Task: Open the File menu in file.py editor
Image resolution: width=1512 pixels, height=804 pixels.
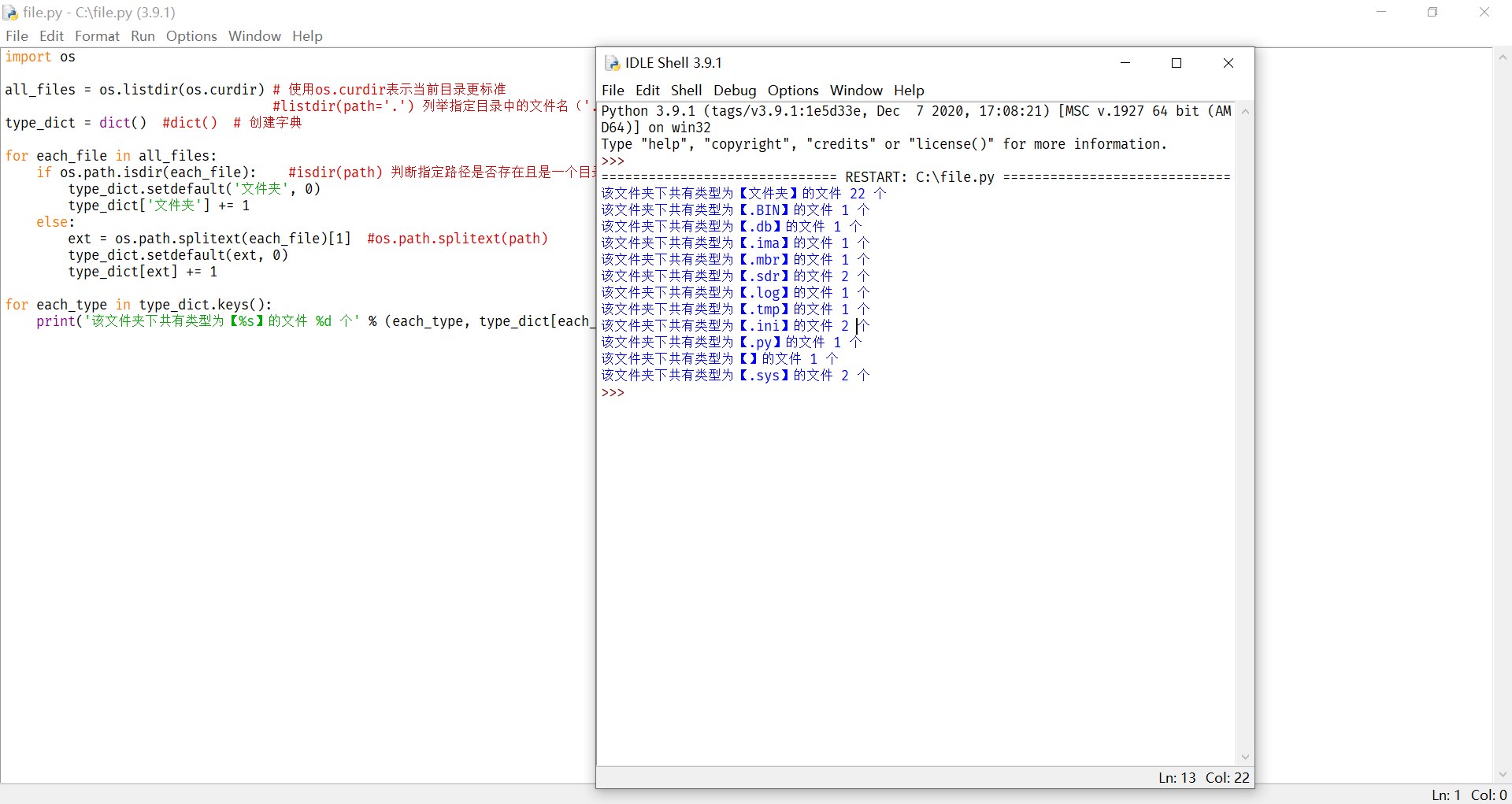Action: tap(17, 36)
